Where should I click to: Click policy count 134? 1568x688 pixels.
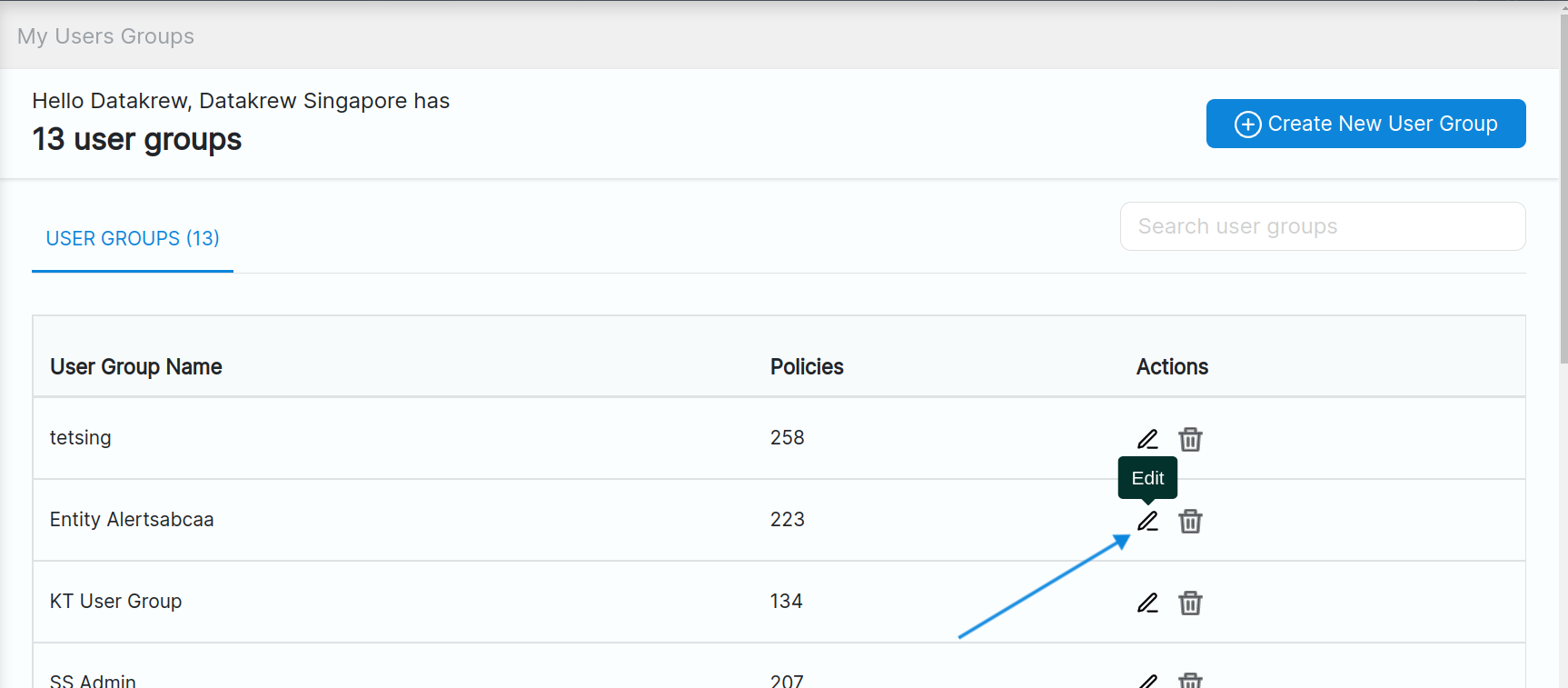click(x=786, y=602)
